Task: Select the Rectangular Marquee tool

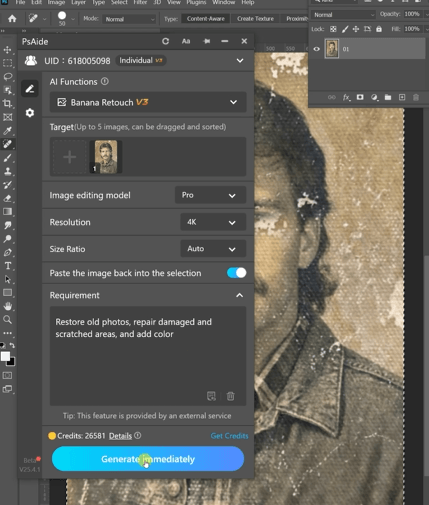Action: [x=7, y=63]
